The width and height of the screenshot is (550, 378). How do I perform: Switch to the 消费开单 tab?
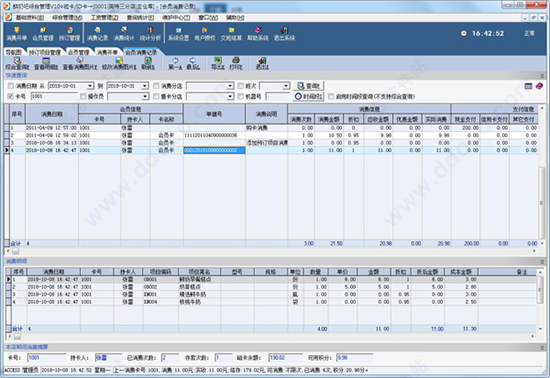107,52
